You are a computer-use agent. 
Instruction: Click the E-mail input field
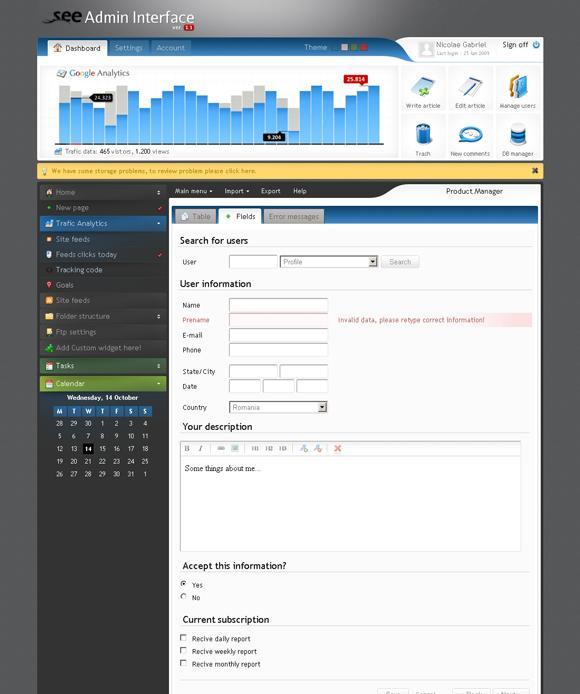278,335
